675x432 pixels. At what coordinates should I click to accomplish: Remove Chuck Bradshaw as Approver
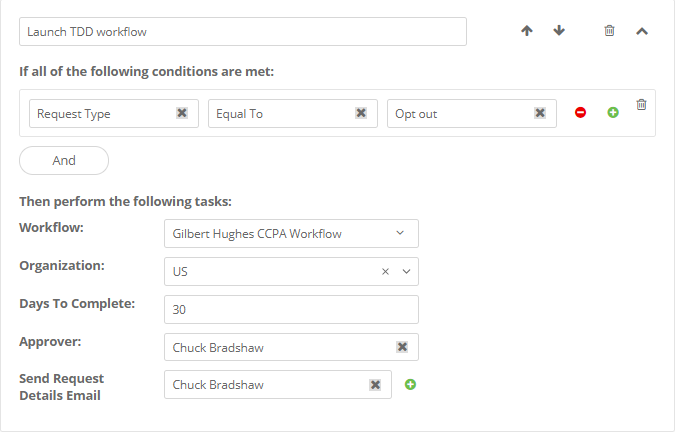[402, 347]
